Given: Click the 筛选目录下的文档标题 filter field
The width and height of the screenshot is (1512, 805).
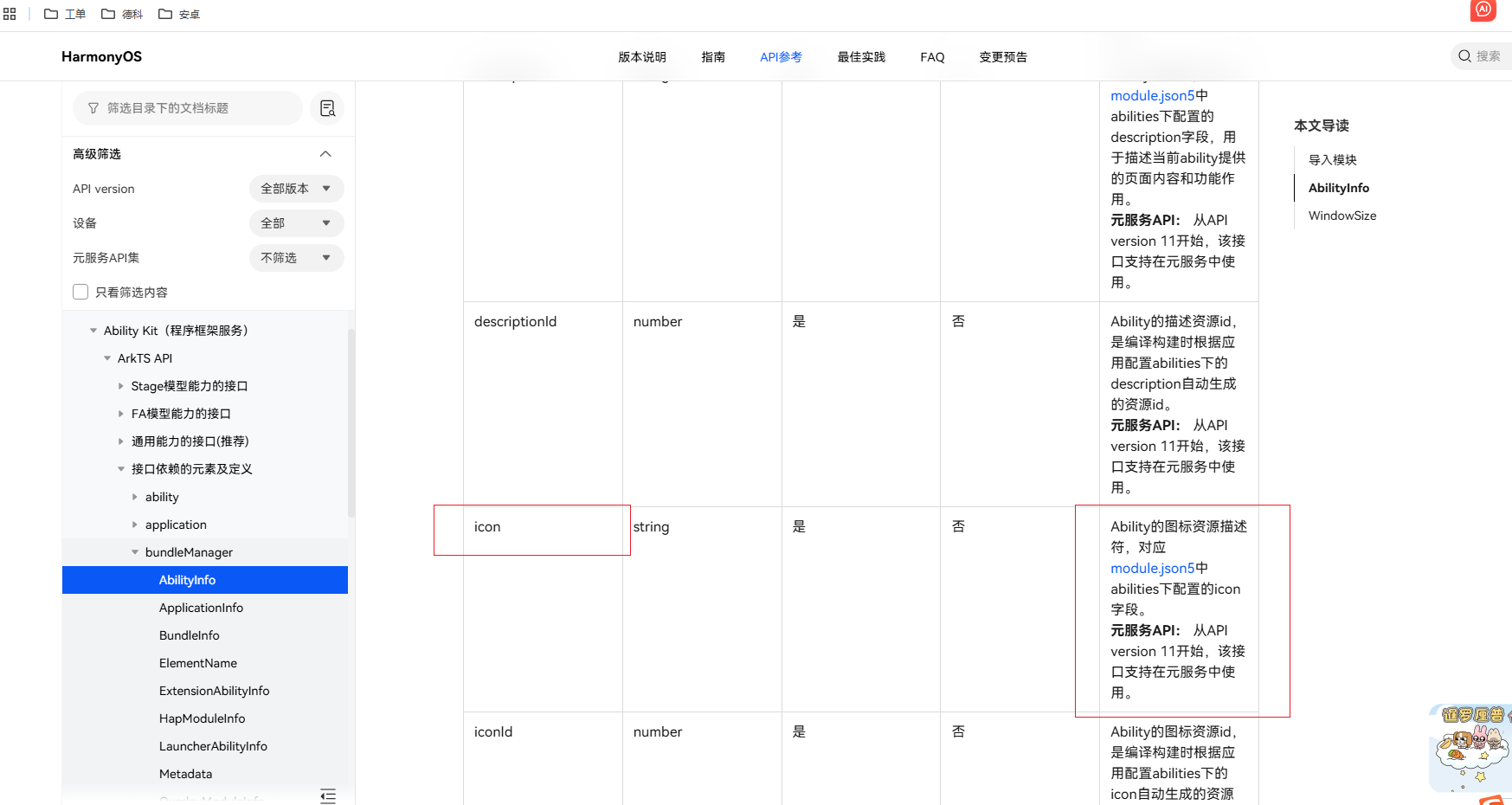Looking at the screenshot, I should tap(188, 108).
